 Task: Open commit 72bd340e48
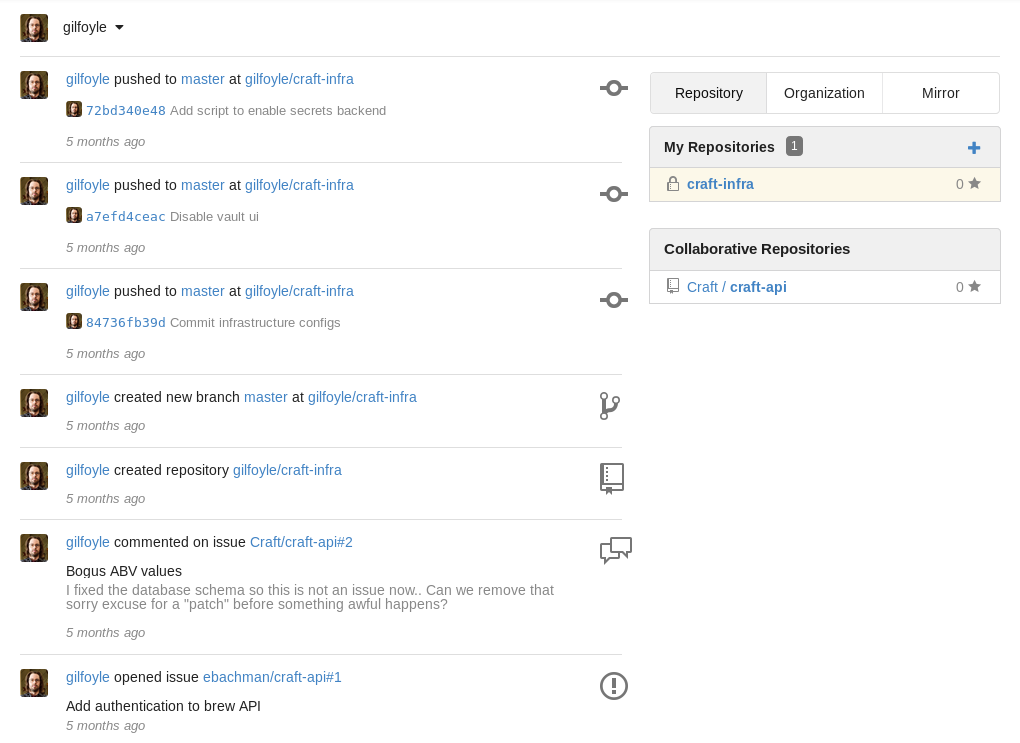126,111
